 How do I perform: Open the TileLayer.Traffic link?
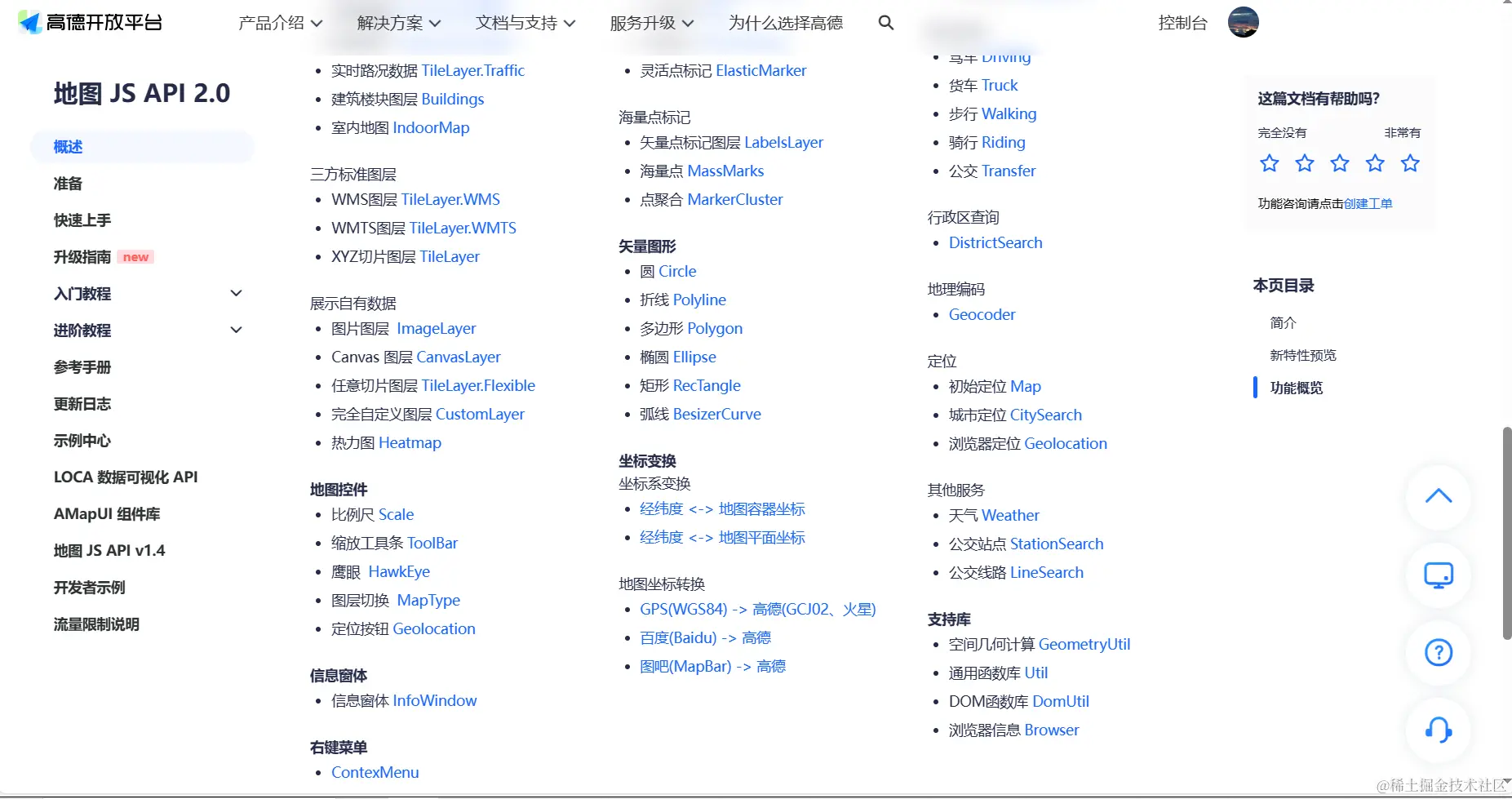[473, 70]
